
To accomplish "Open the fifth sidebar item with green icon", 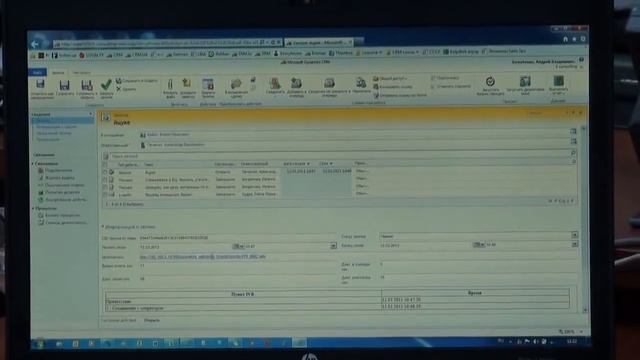I will tap(62, 200).
